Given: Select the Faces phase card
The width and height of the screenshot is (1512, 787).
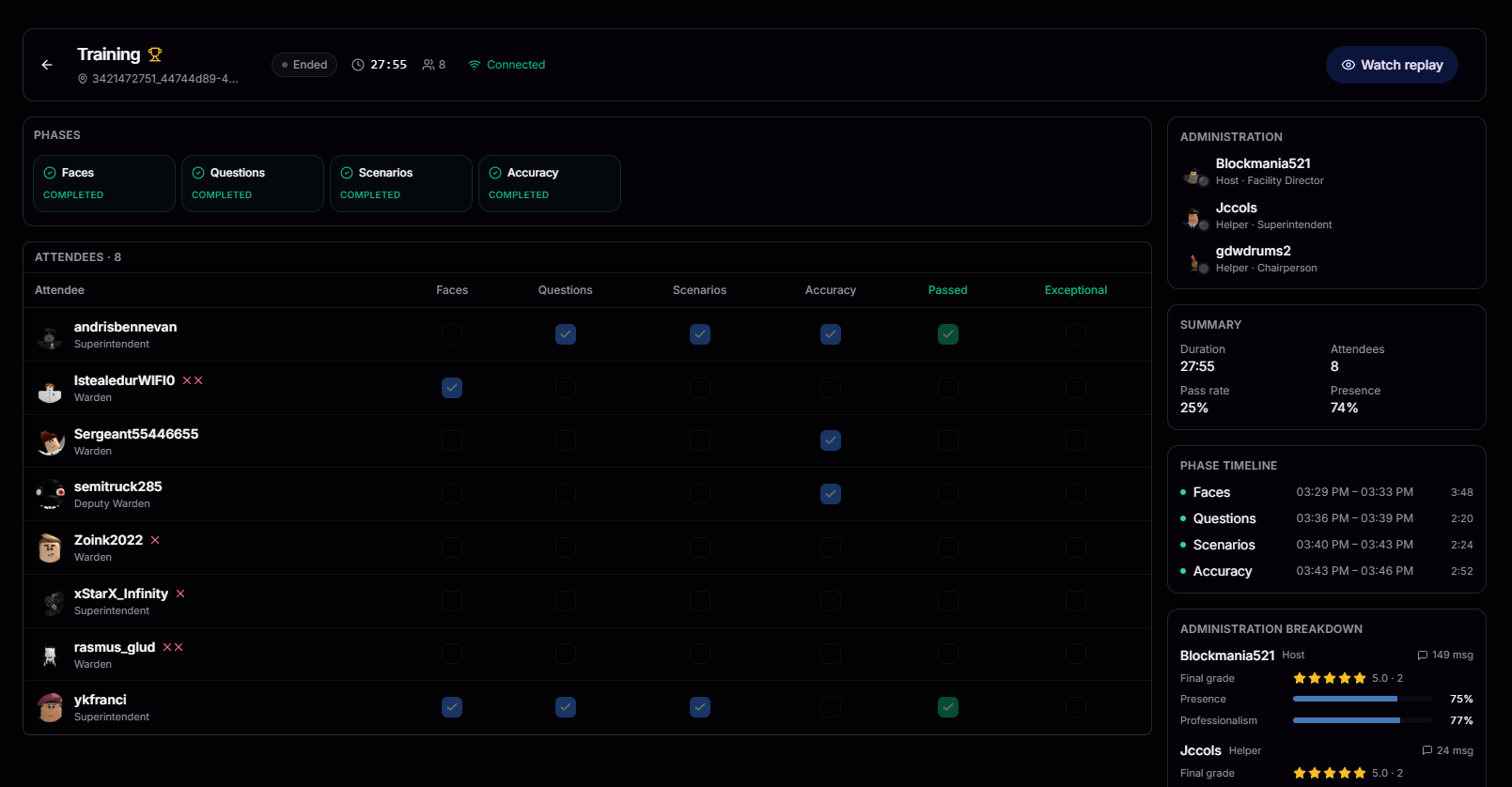Looking at the screenshot, I should pos(104,183).
